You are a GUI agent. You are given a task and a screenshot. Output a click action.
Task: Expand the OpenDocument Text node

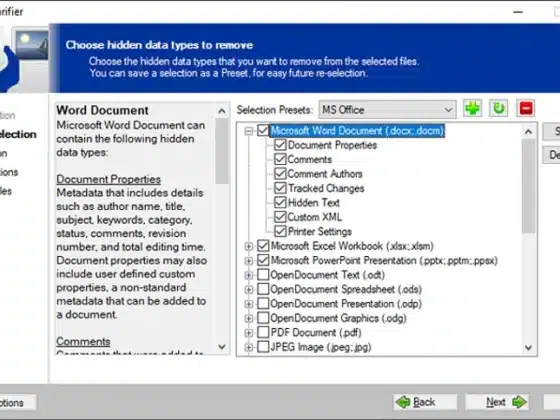(x=249, y=275)
